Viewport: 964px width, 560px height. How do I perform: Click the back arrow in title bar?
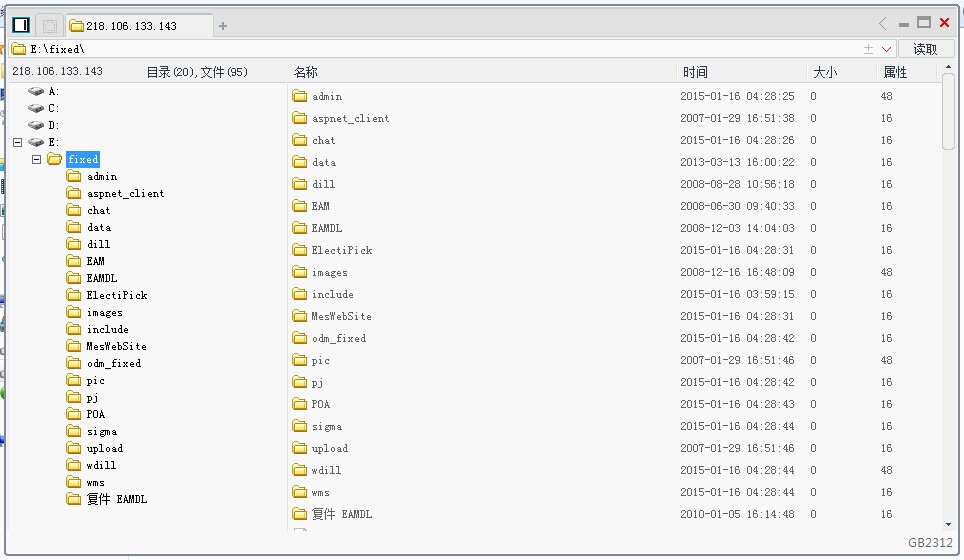(x=883, y=23)
